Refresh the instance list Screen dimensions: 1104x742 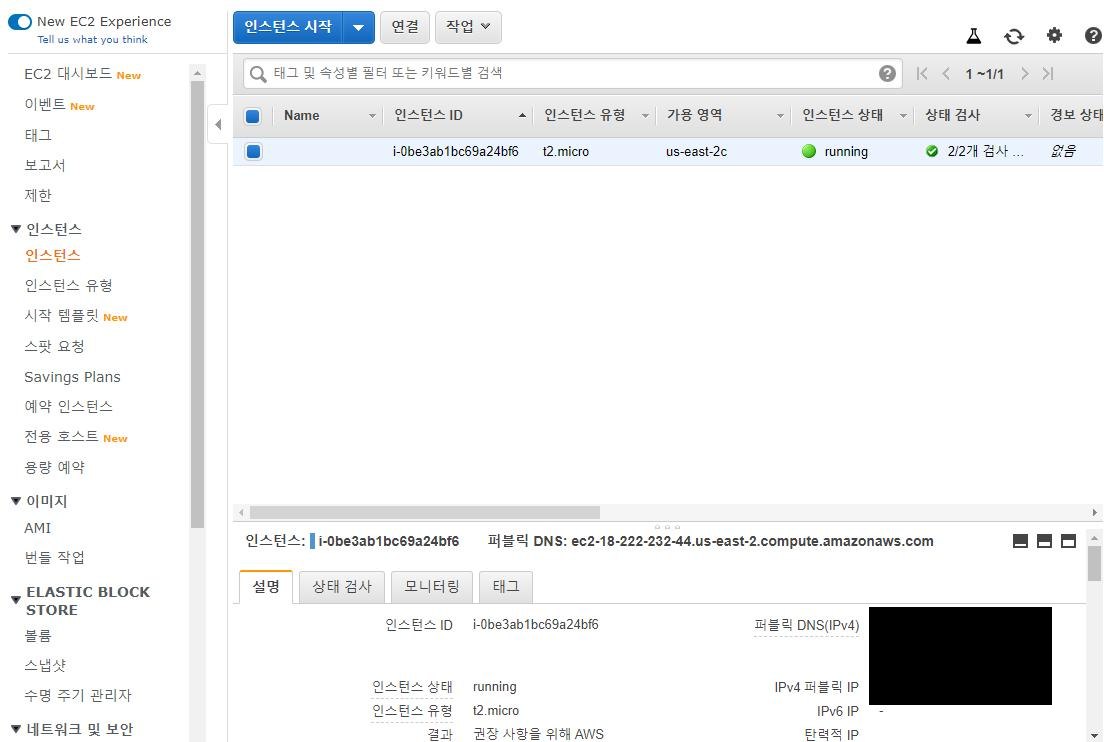pos(1014,36)
